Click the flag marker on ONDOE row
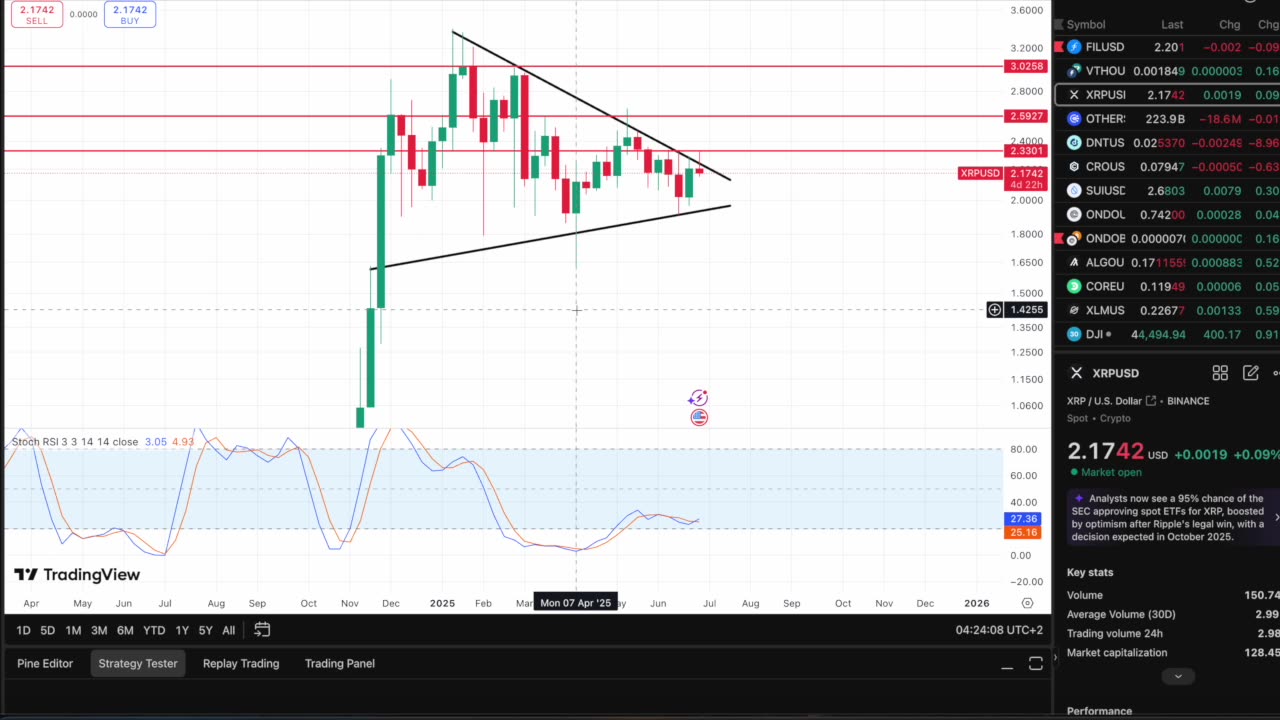The image size is (1280, 720). tap(1058, 239)
